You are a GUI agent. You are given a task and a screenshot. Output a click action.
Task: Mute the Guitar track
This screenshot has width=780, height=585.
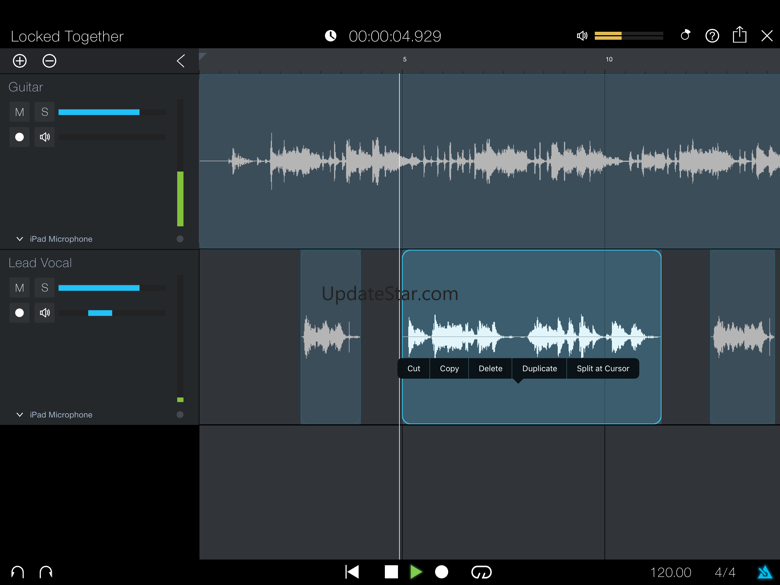coord(19,112)
